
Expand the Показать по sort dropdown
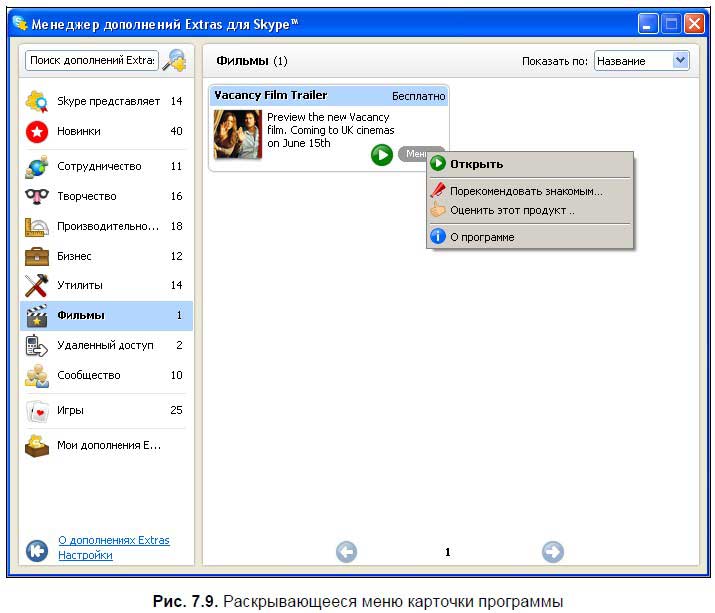(681, 61)
